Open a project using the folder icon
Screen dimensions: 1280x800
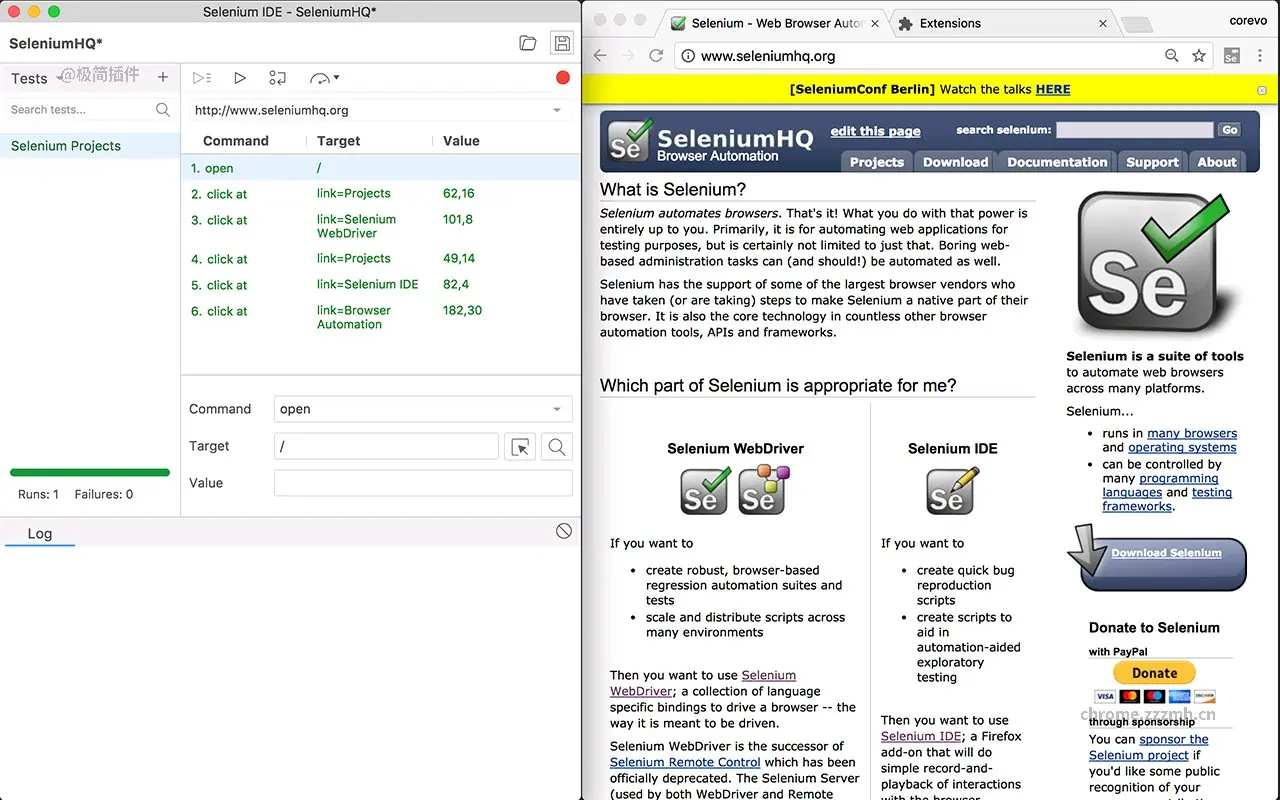528,43
